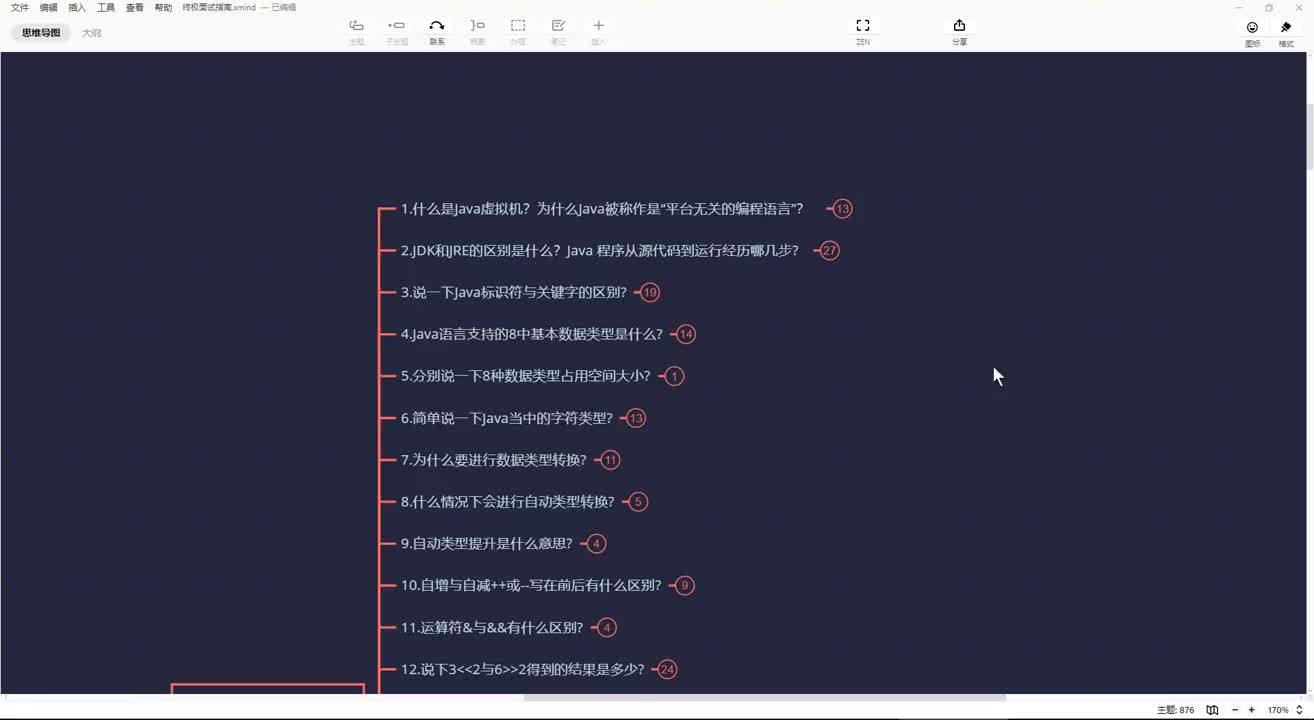1314x720 pixels.
Task: Expand the 24 badge on topic 12
Action: 667,670
